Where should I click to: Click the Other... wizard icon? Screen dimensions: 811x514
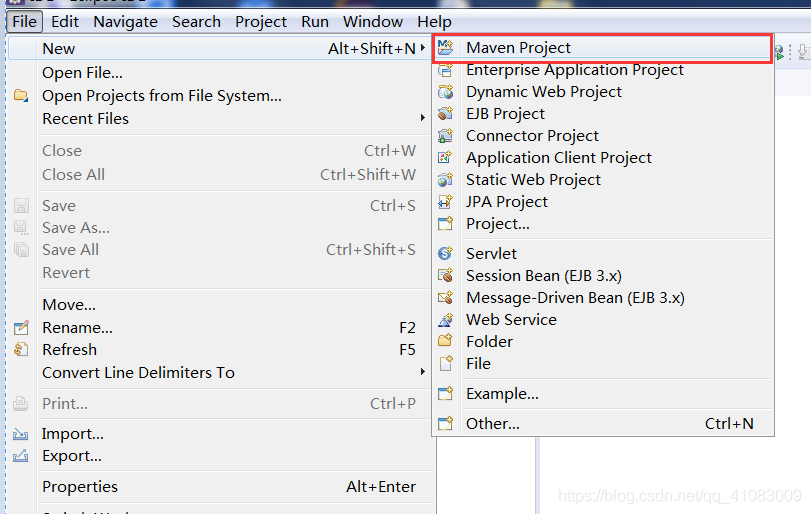coord(445,424)
